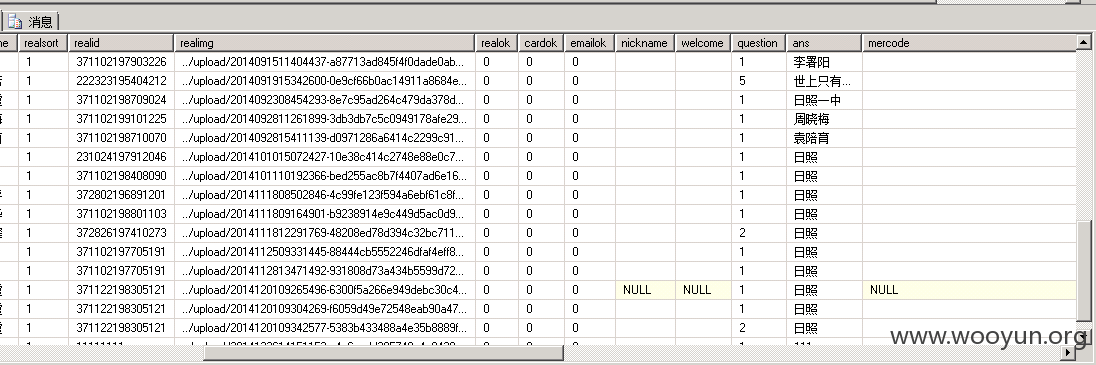Select realid cell 371102198408090

point(121,176)
